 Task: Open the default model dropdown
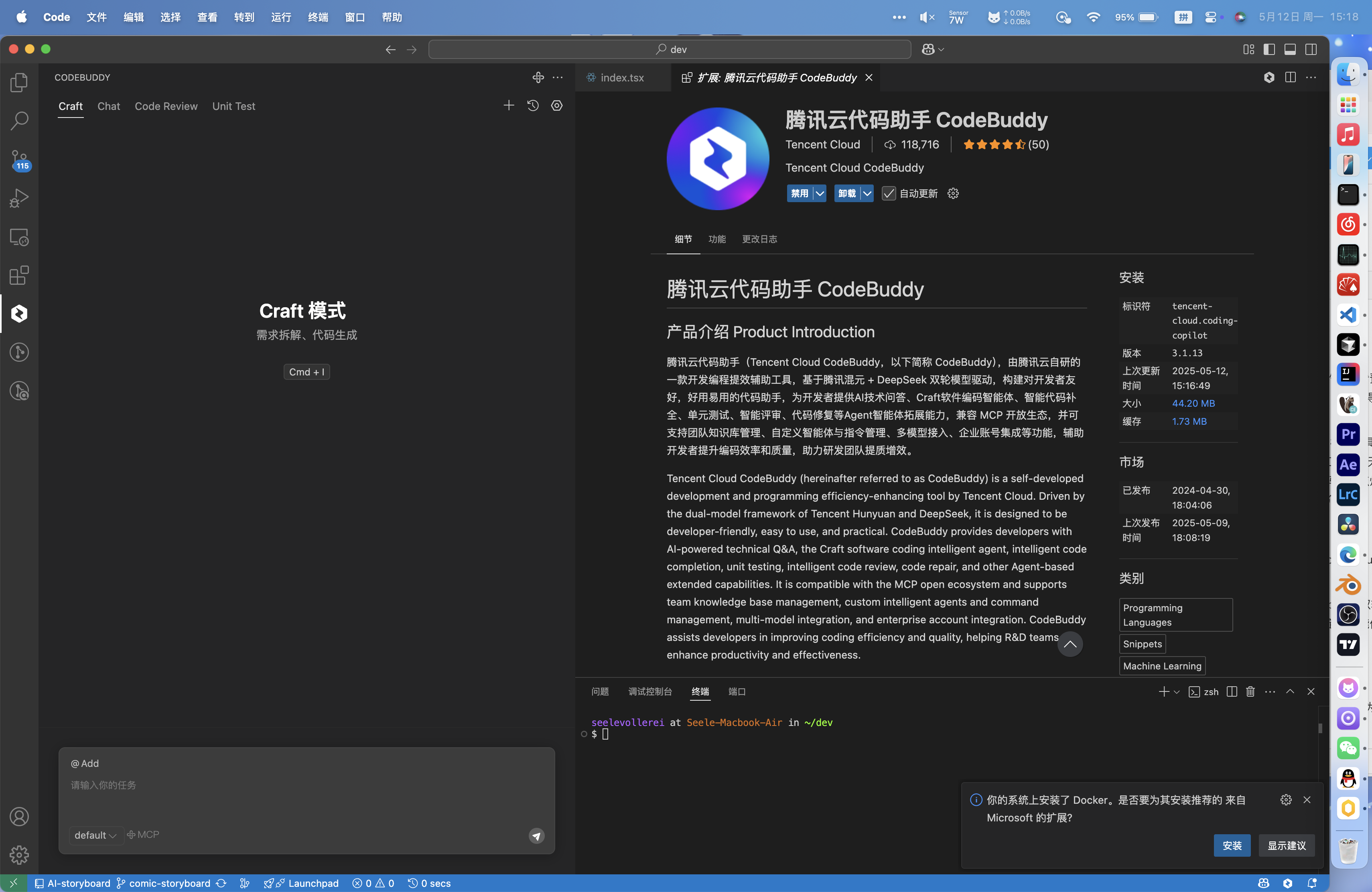point(95,835)
